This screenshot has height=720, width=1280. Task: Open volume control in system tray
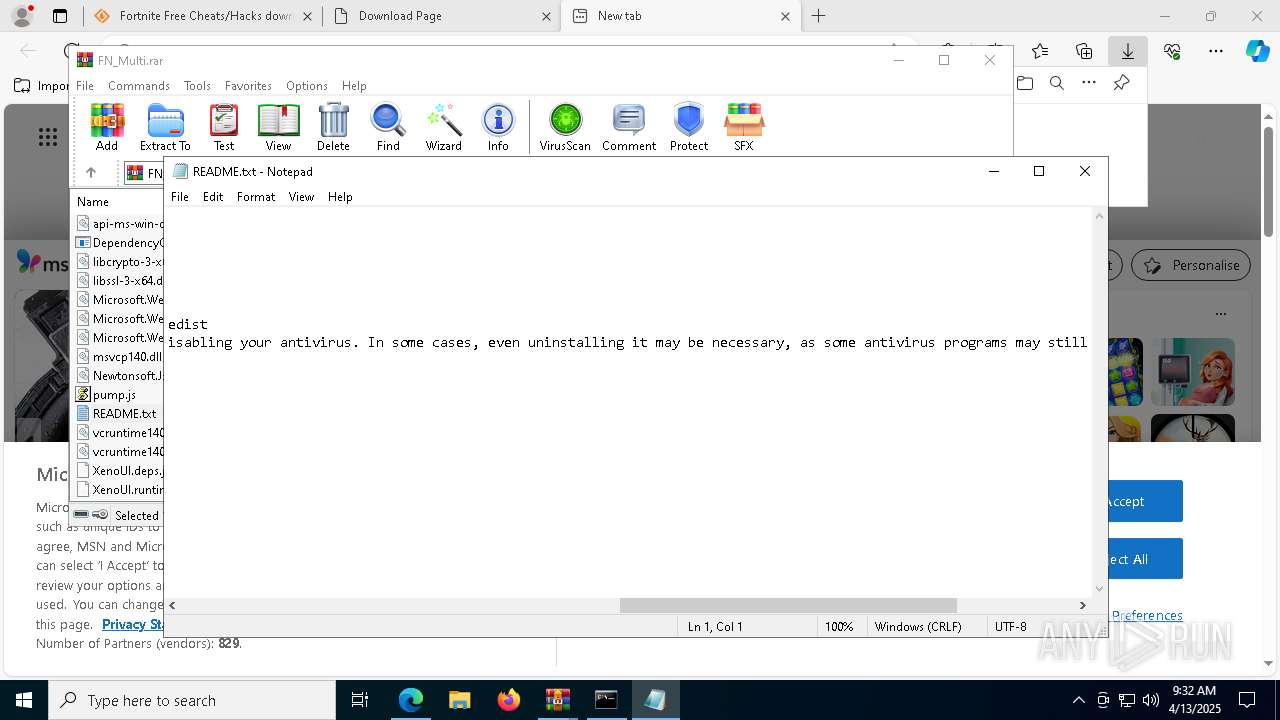1150,700
